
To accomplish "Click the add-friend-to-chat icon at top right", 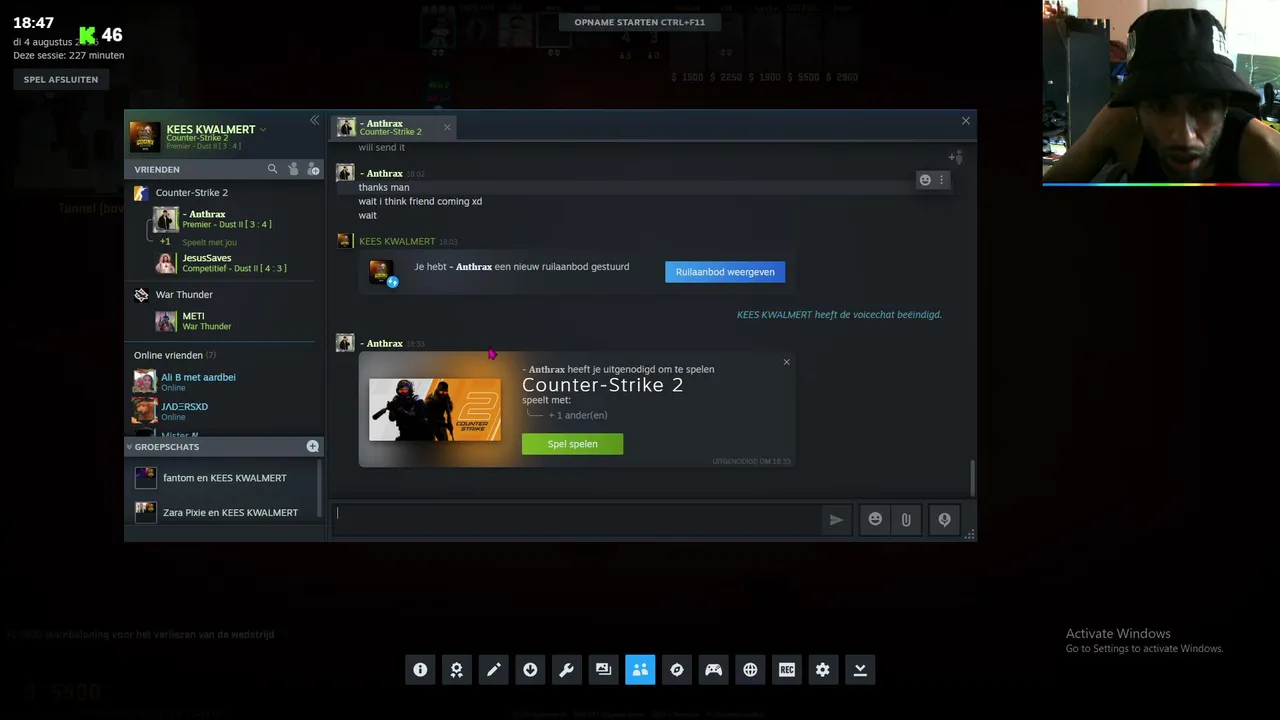I will pyautogui.click(x=956, y=157).
